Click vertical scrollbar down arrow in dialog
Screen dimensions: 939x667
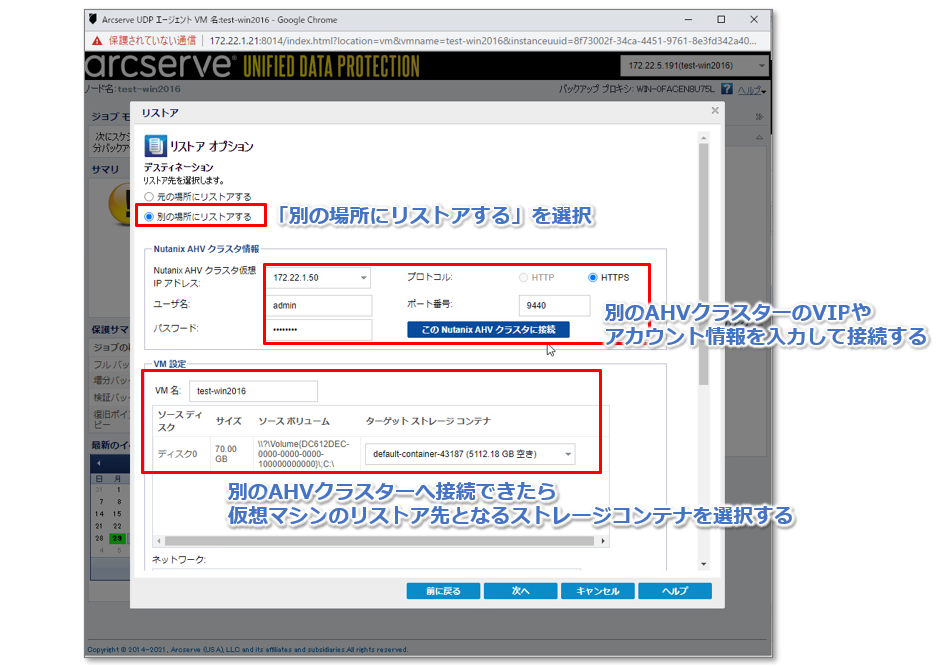coord(704,564)
